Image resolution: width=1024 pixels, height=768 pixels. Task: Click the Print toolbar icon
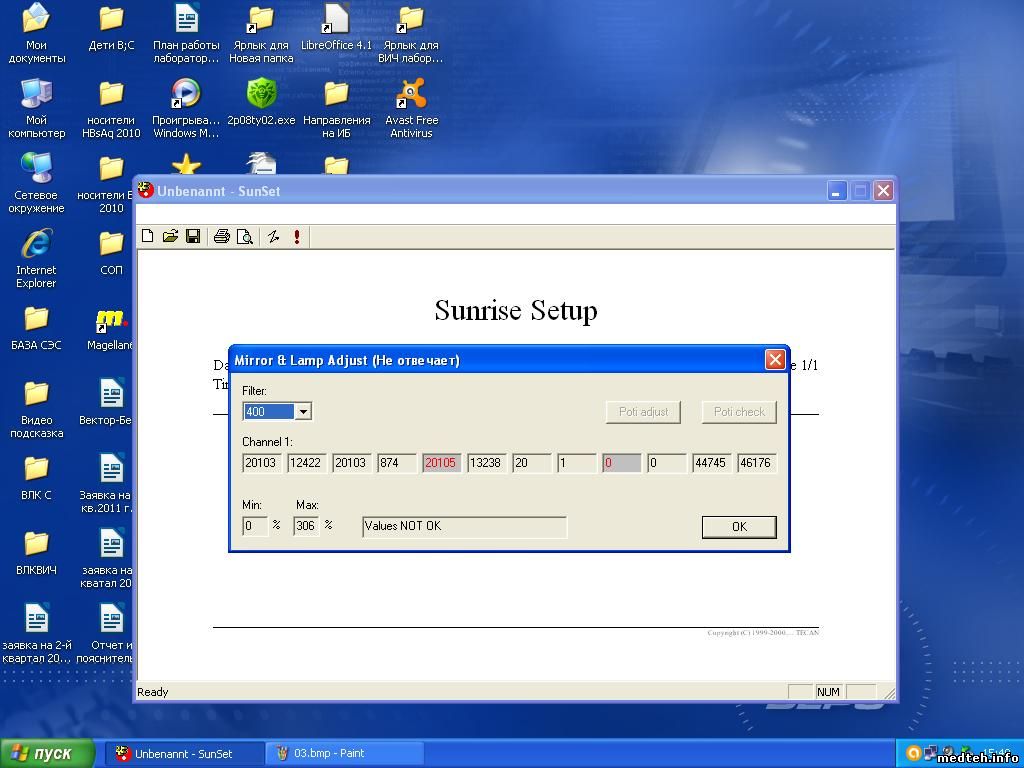pos(222,237)
